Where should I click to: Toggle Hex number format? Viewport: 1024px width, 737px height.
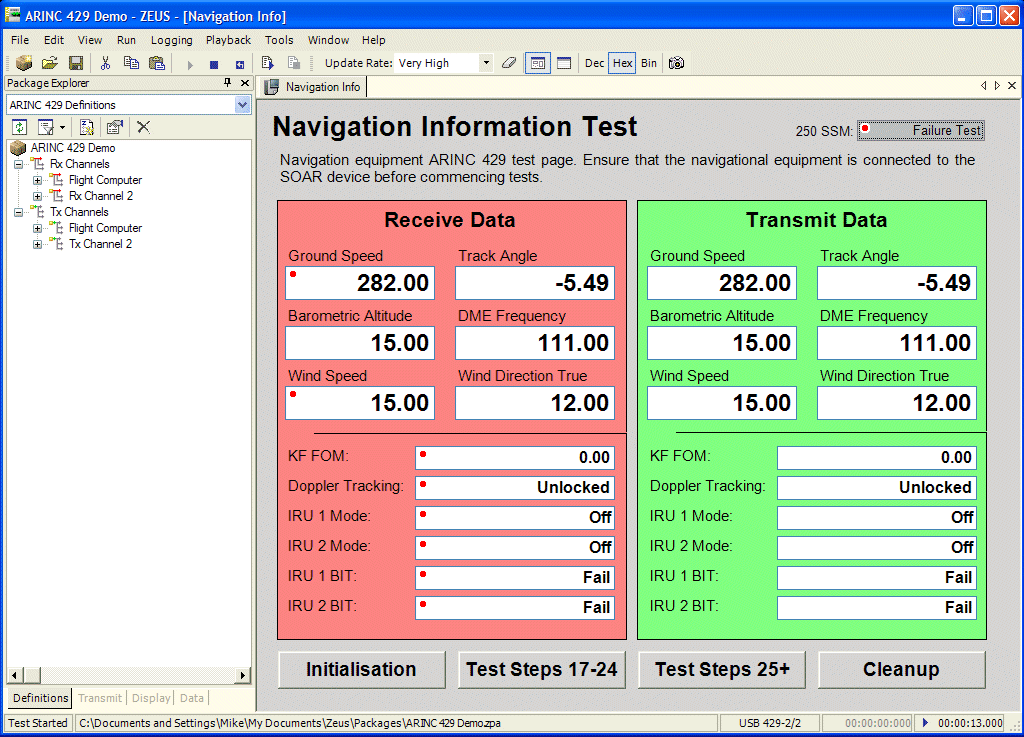point(622,63)
